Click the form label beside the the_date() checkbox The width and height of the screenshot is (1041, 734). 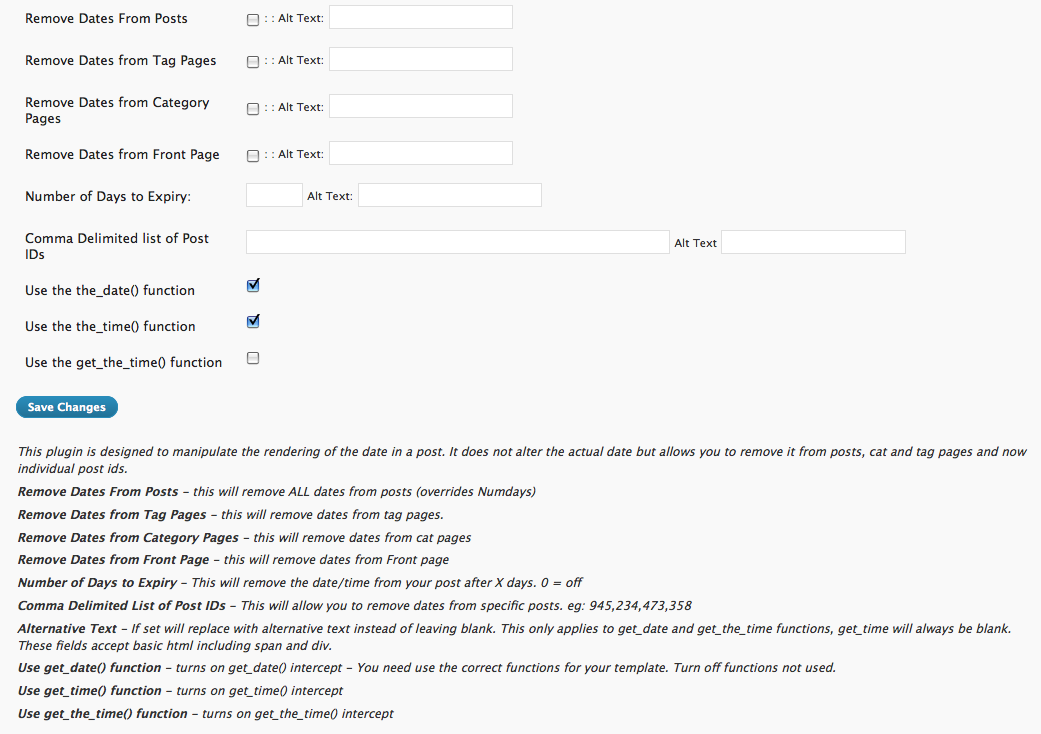pyautogui.click(x=110, y=290)
